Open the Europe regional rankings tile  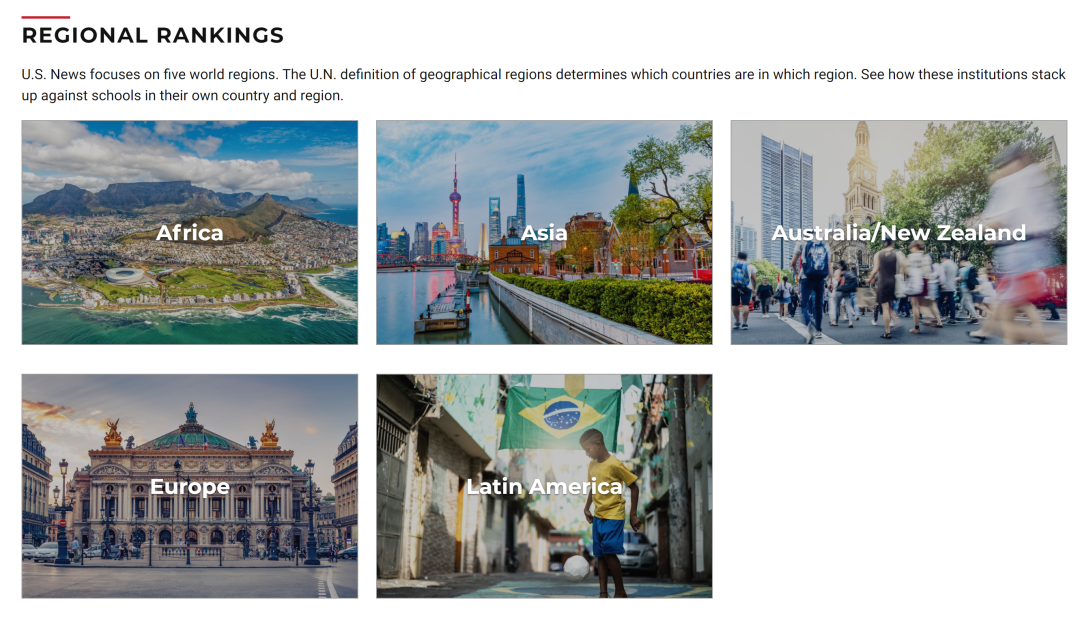[189, 486]
